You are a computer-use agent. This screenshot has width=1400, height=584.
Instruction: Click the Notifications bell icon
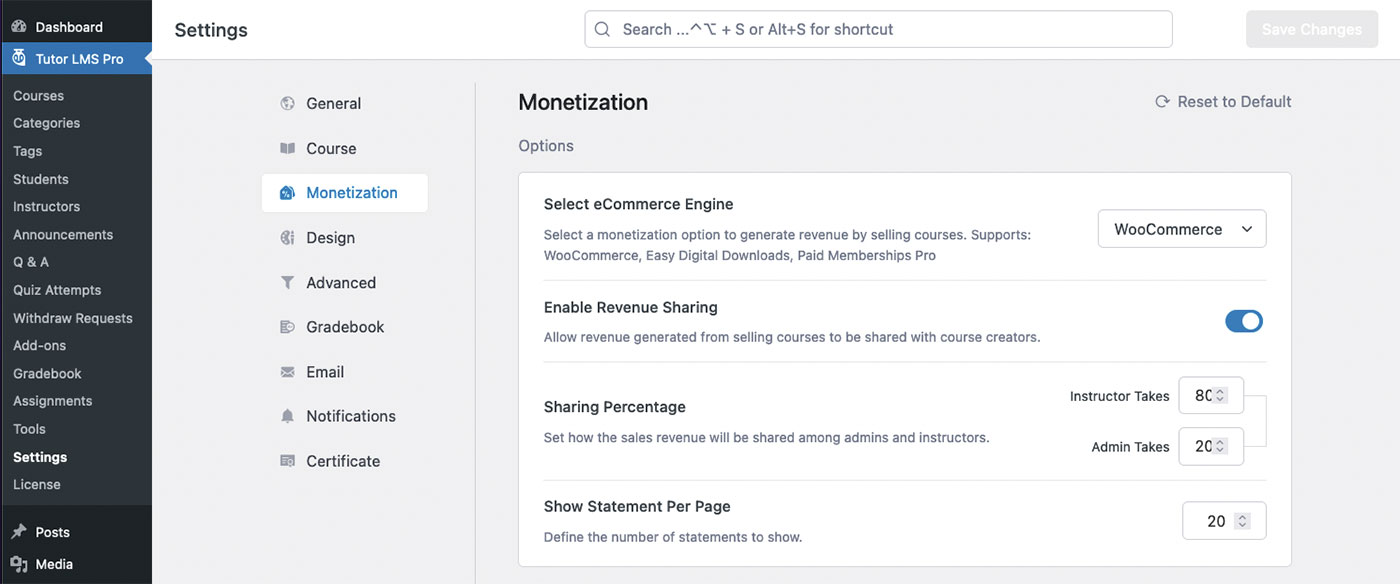pyautogui.click(x=288, y=416)
